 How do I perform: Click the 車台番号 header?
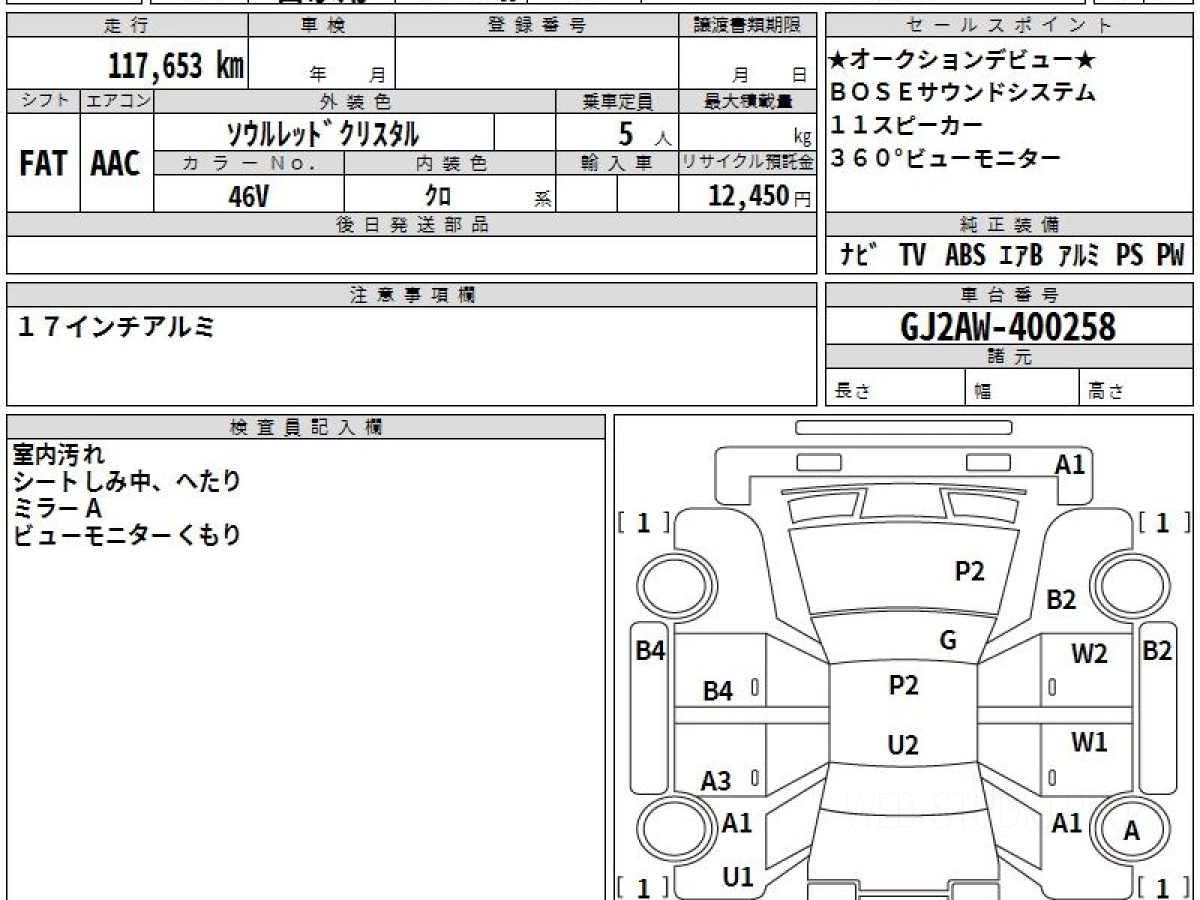1009,295
